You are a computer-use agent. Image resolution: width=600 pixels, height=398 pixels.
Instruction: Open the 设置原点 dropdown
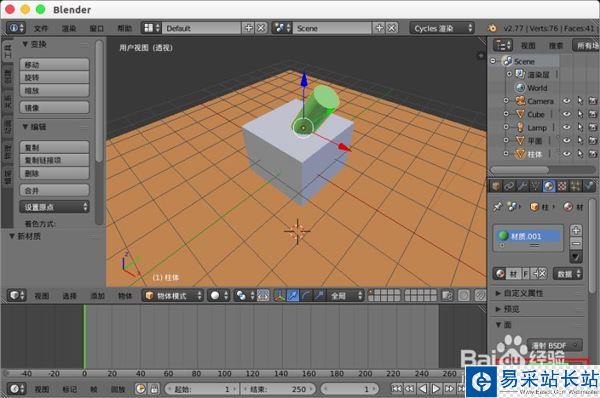[x=54, y=207]
